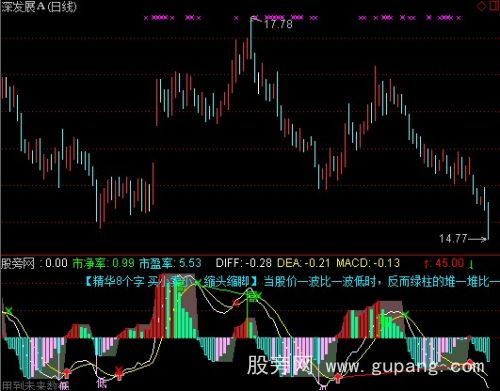The width and height of the screenshot is (500, 391).
Task: Click the 市净率: 0.99 value
Action: pyautogui.click(x=103, y=263)
